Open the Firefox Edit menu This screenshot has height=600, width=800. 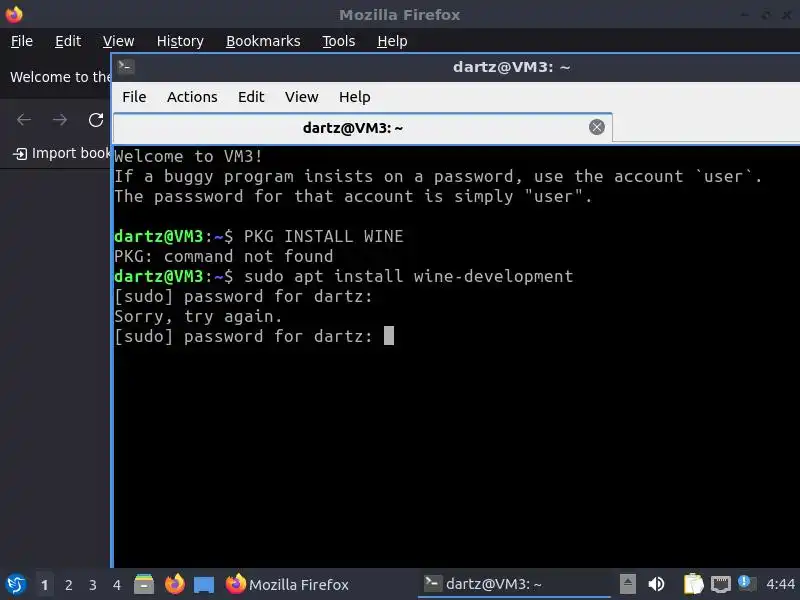tap(68, 41)
